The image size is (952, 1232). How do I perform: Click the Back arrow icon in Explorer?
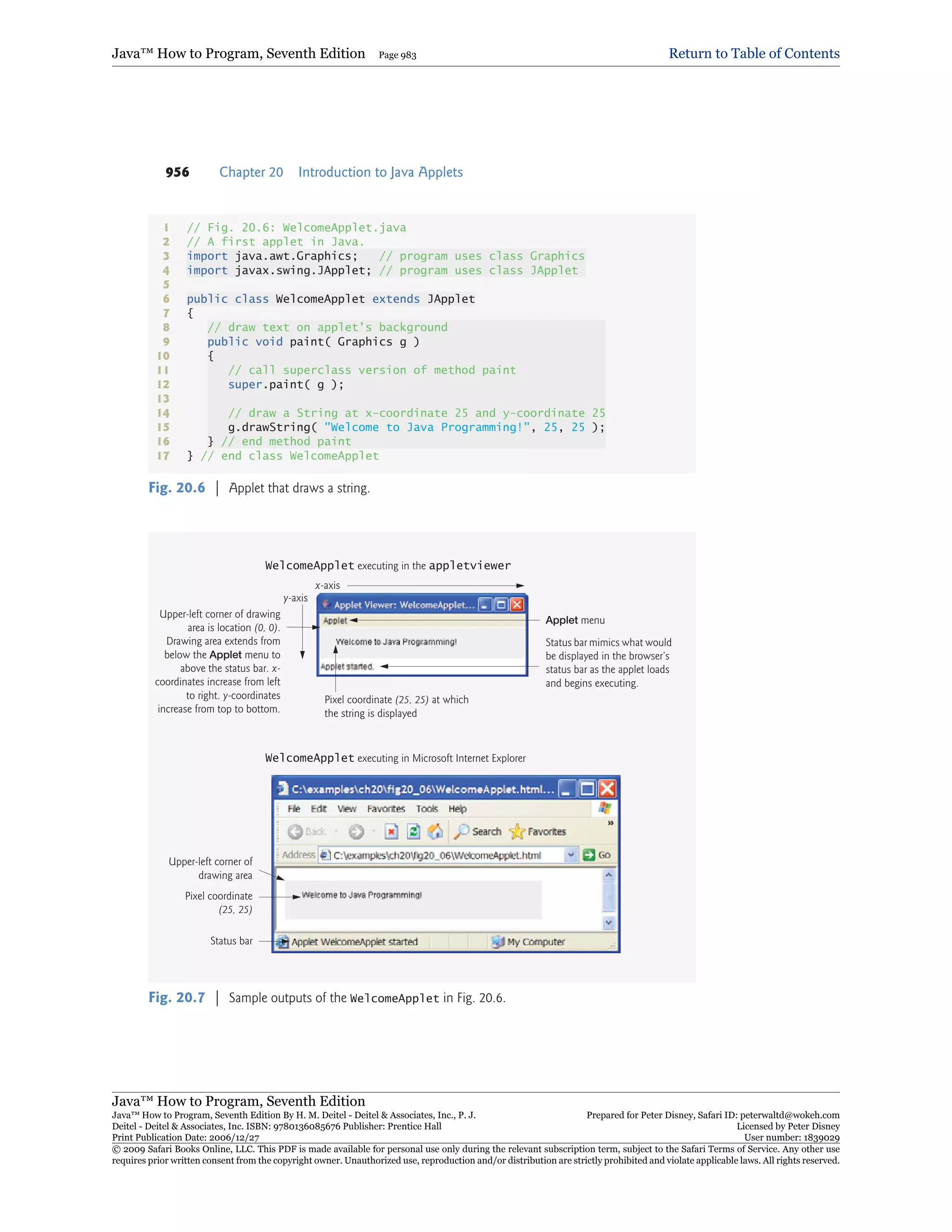[x=295, y=832]
